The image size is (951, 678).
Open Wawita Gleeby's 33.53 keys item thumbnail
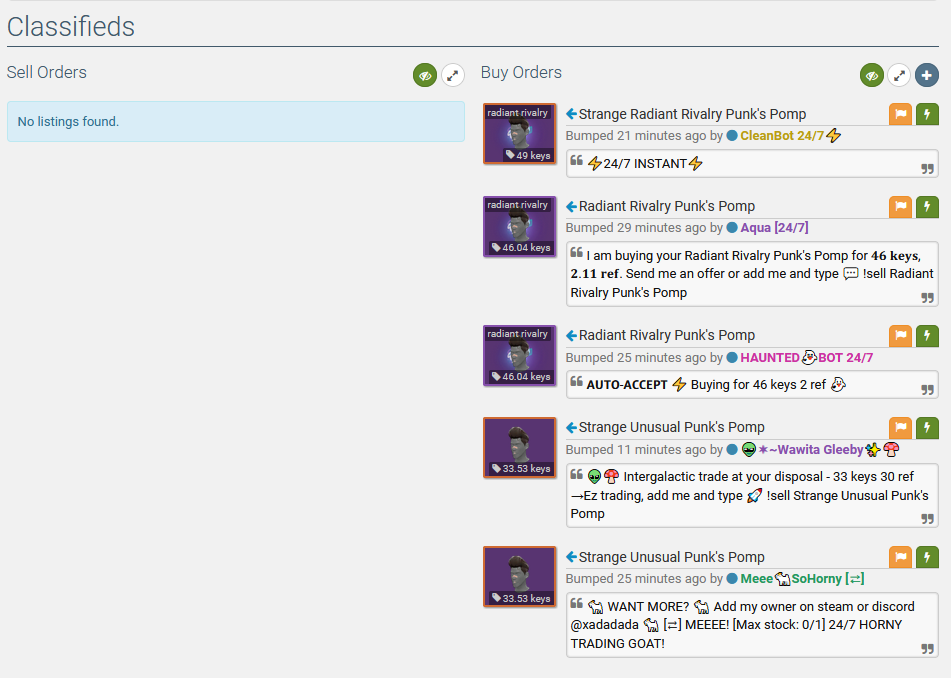520,448
